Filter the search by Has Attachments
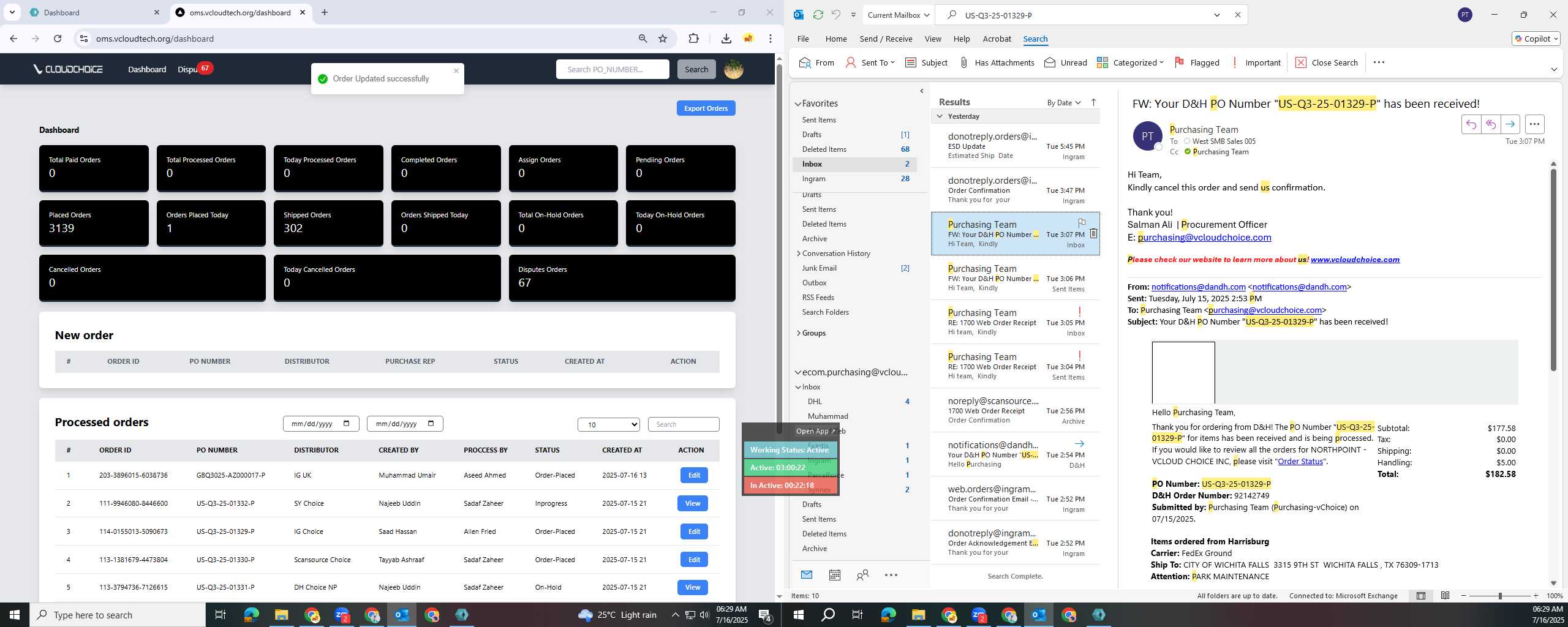1568x627 pixels. click(997, 62)
